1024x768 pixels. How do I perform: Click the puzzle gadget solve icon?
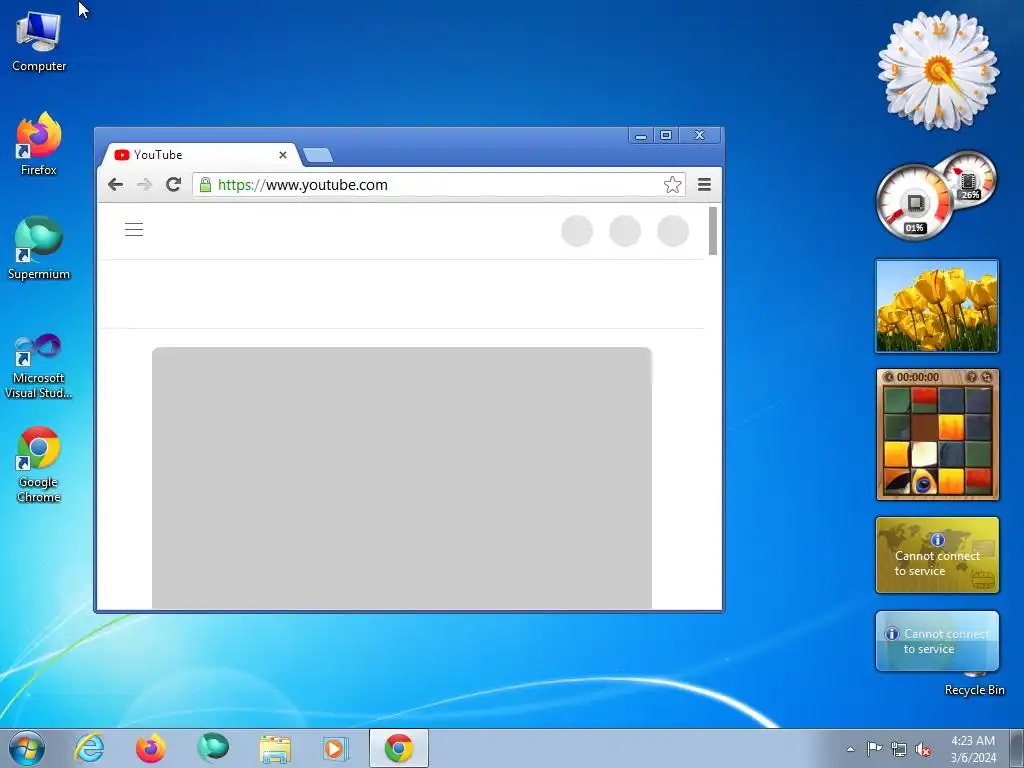(986, 377)
